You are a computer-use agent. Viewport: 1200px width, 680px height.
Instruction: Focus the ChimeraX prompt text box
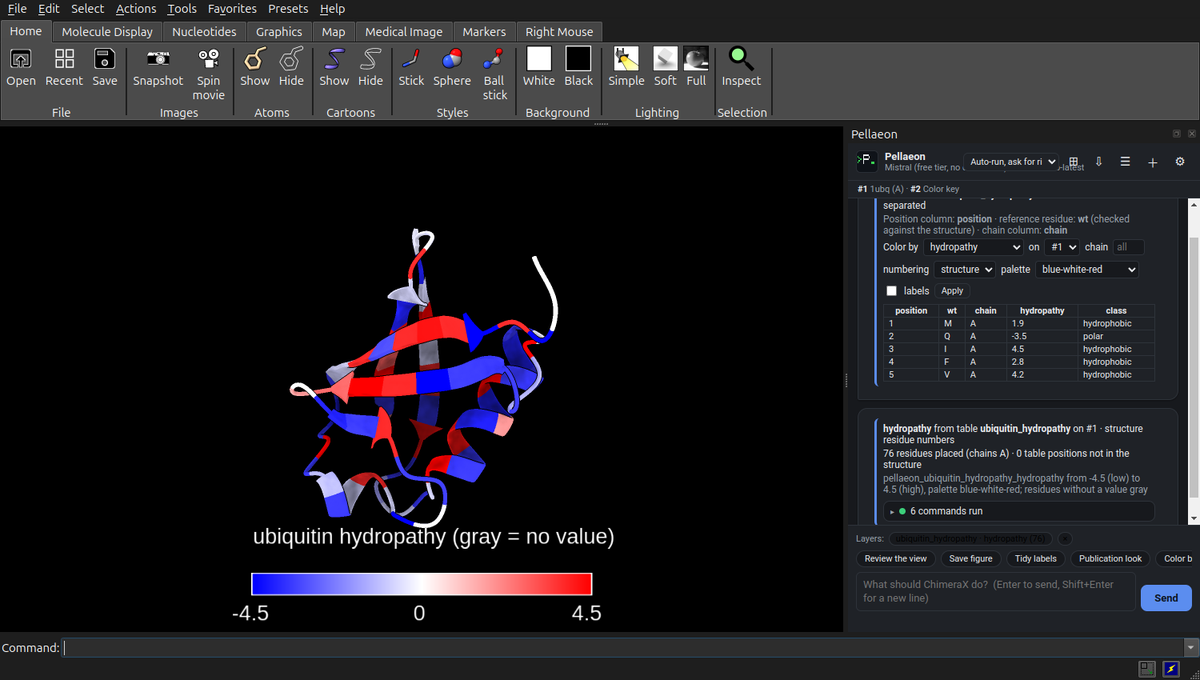point(996,591)
